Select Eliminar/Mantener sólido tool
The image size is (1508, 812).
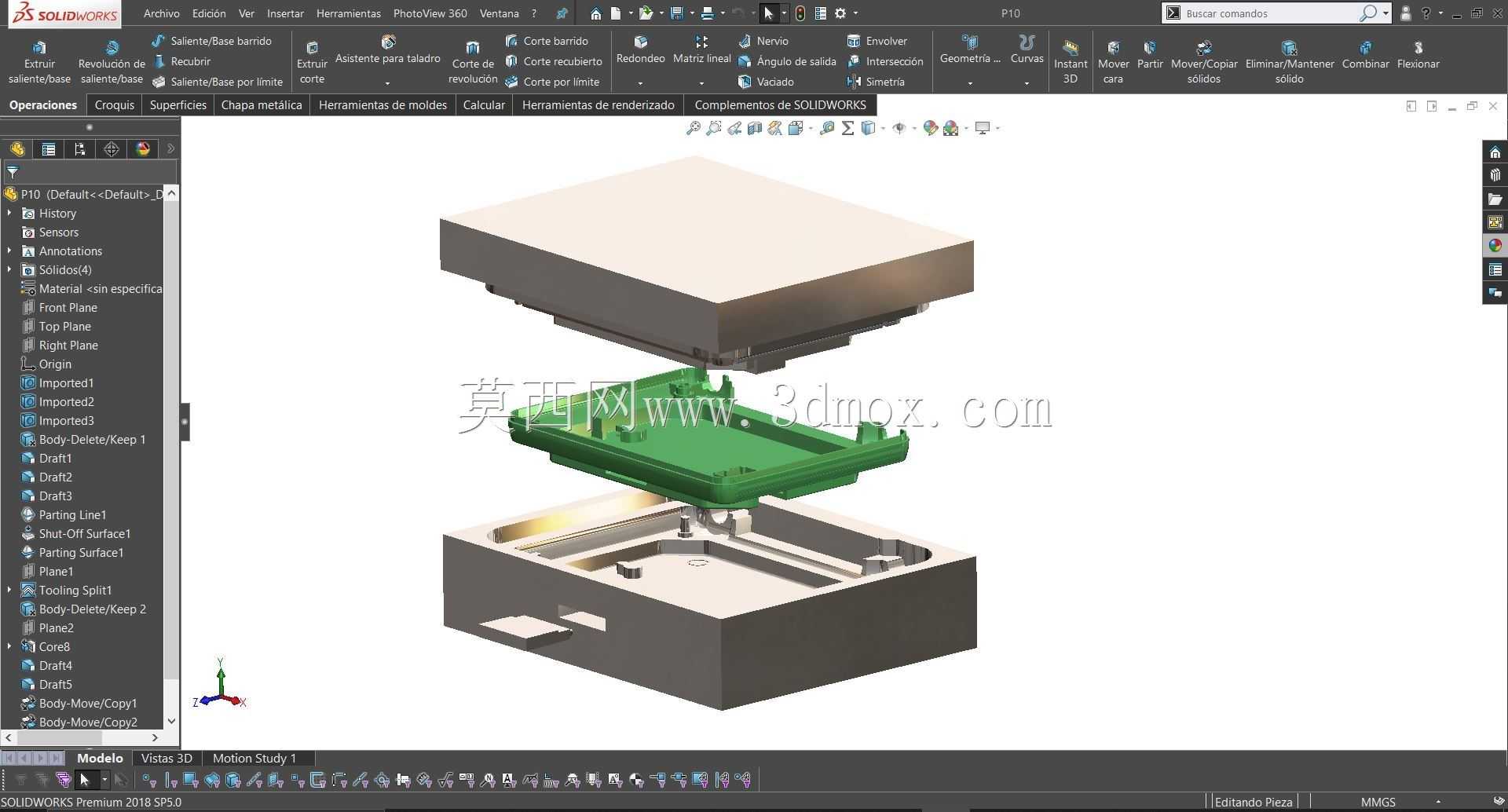pos(1290,61)
